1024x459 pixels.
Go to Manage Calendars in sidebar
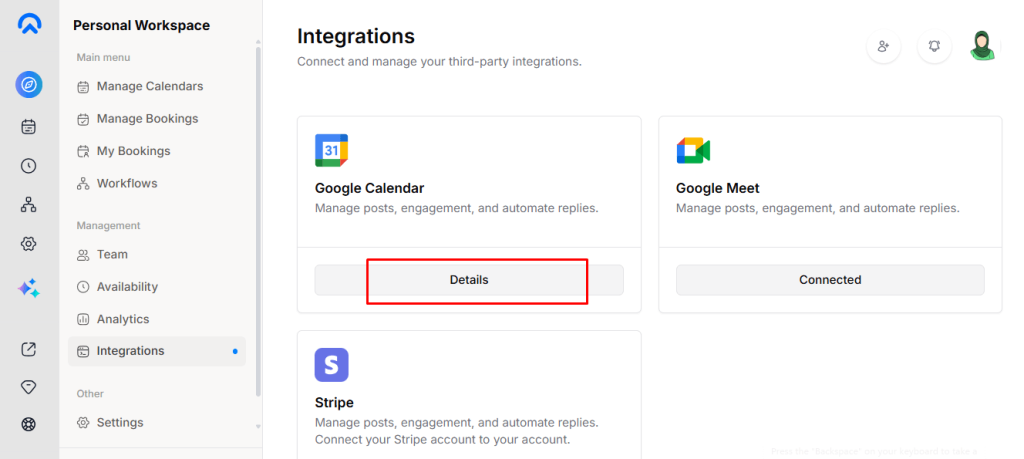point(149,86)
